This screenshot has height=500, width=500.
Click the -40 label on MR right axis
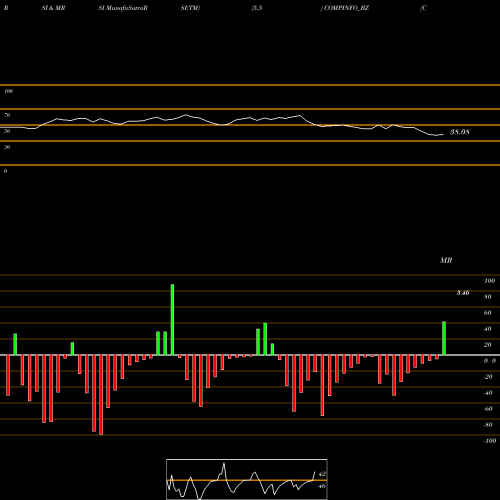coord(488,393)
